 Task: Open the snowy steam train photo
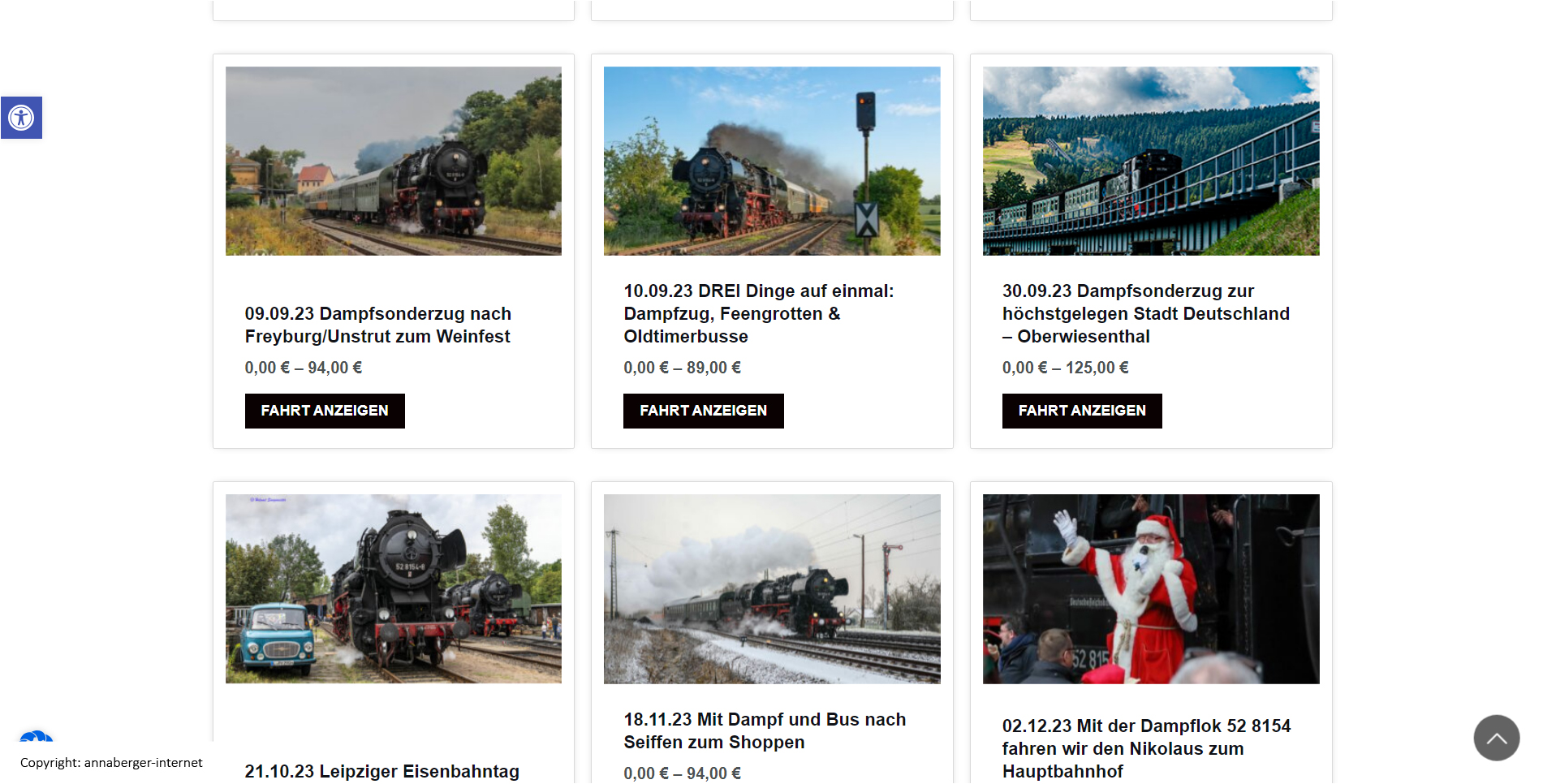point(772,588)
